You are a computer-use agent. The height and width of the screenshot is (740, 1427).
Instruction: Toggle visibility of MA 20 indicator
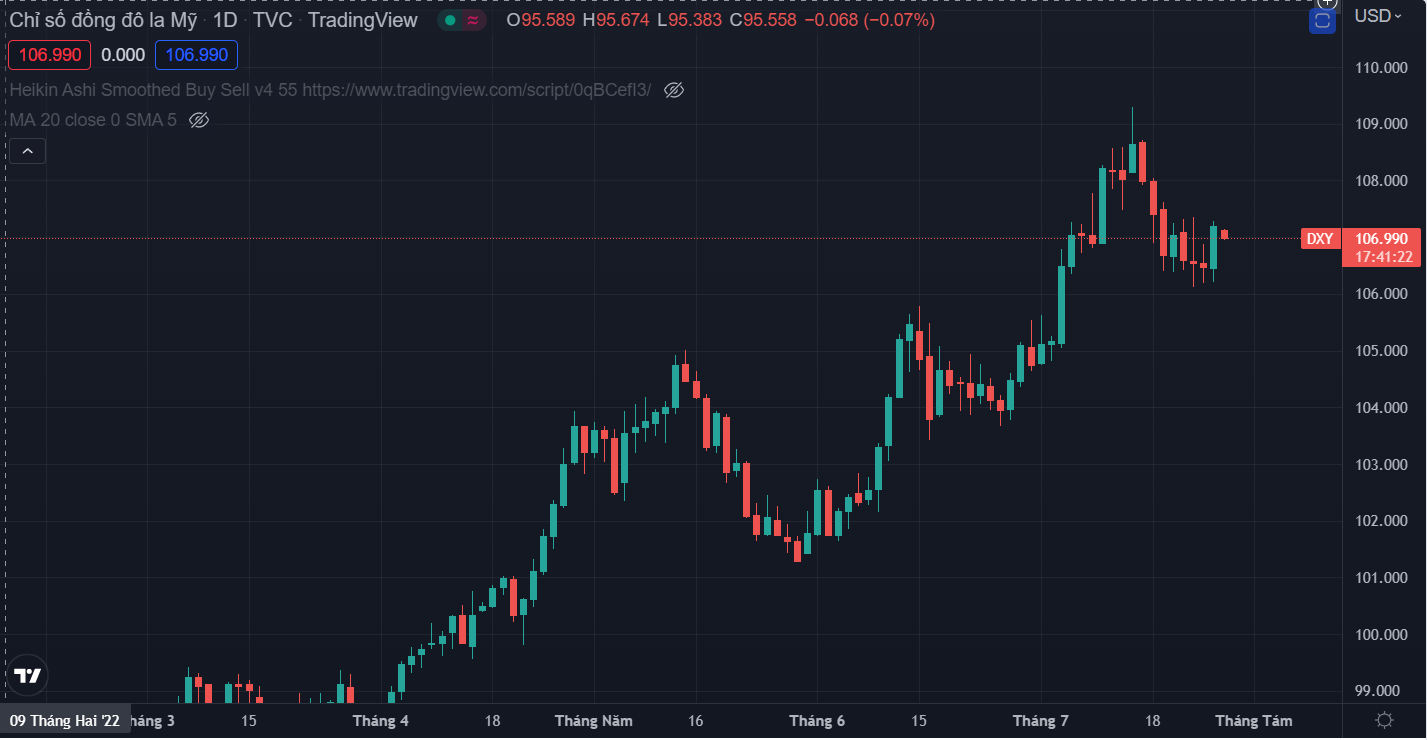pyautogui.click(x=199, y=120)
